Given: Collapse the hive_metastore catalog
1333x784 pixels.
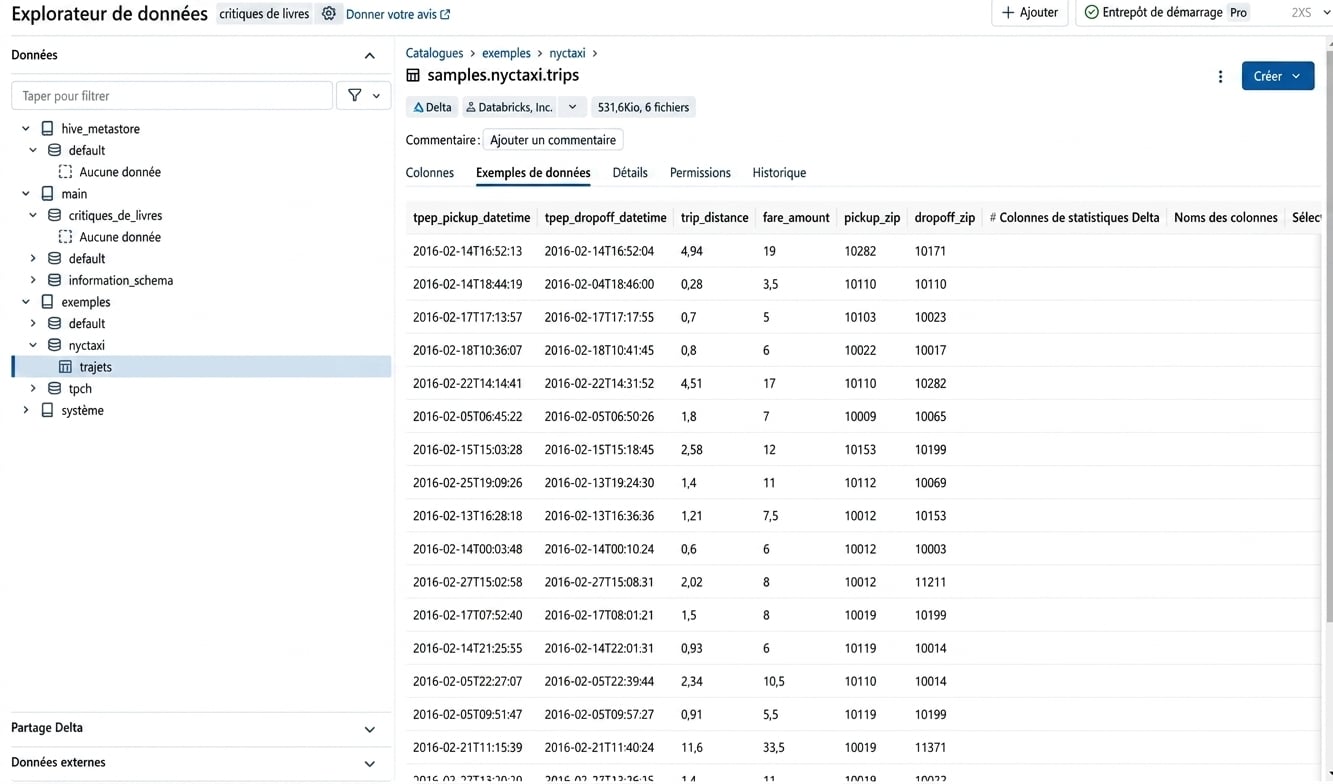Looking at the screenshot, I should pos(26,129).
